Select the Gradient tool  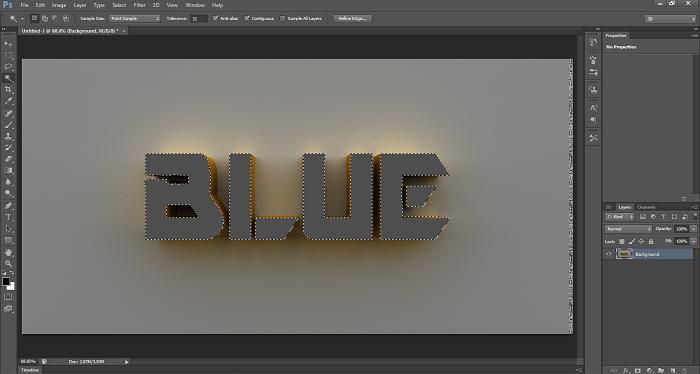(8, 170)
